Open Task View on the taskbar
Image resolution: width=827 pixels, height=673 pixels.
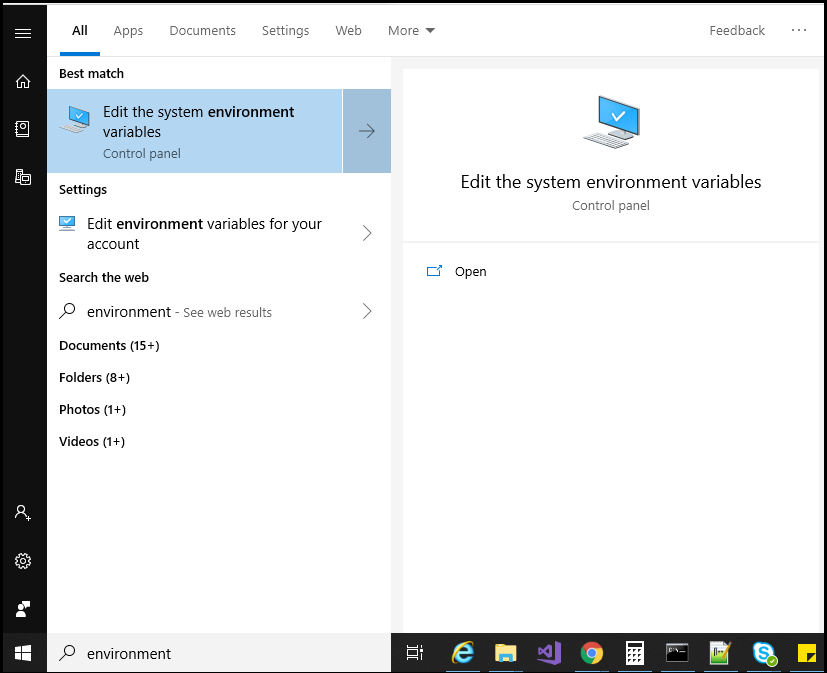coord(415,653)
